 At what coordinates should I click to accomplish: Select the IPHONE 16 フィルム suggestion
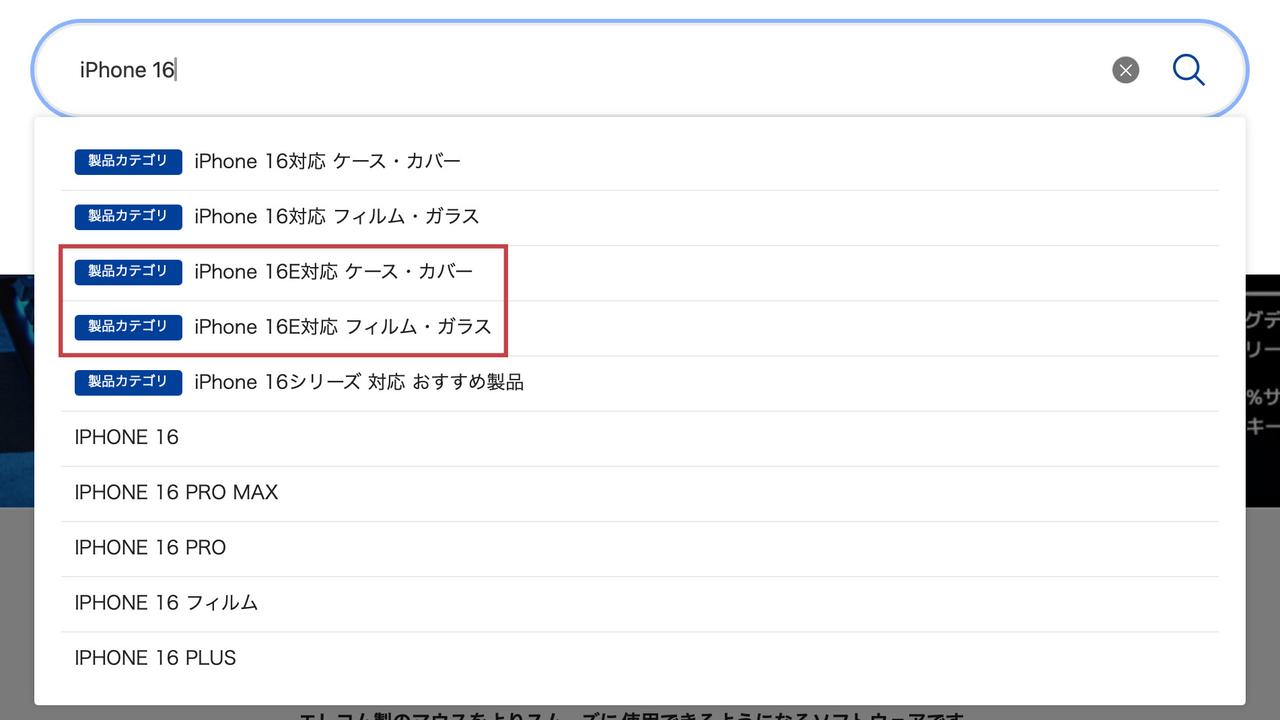[x=640, y=603]
